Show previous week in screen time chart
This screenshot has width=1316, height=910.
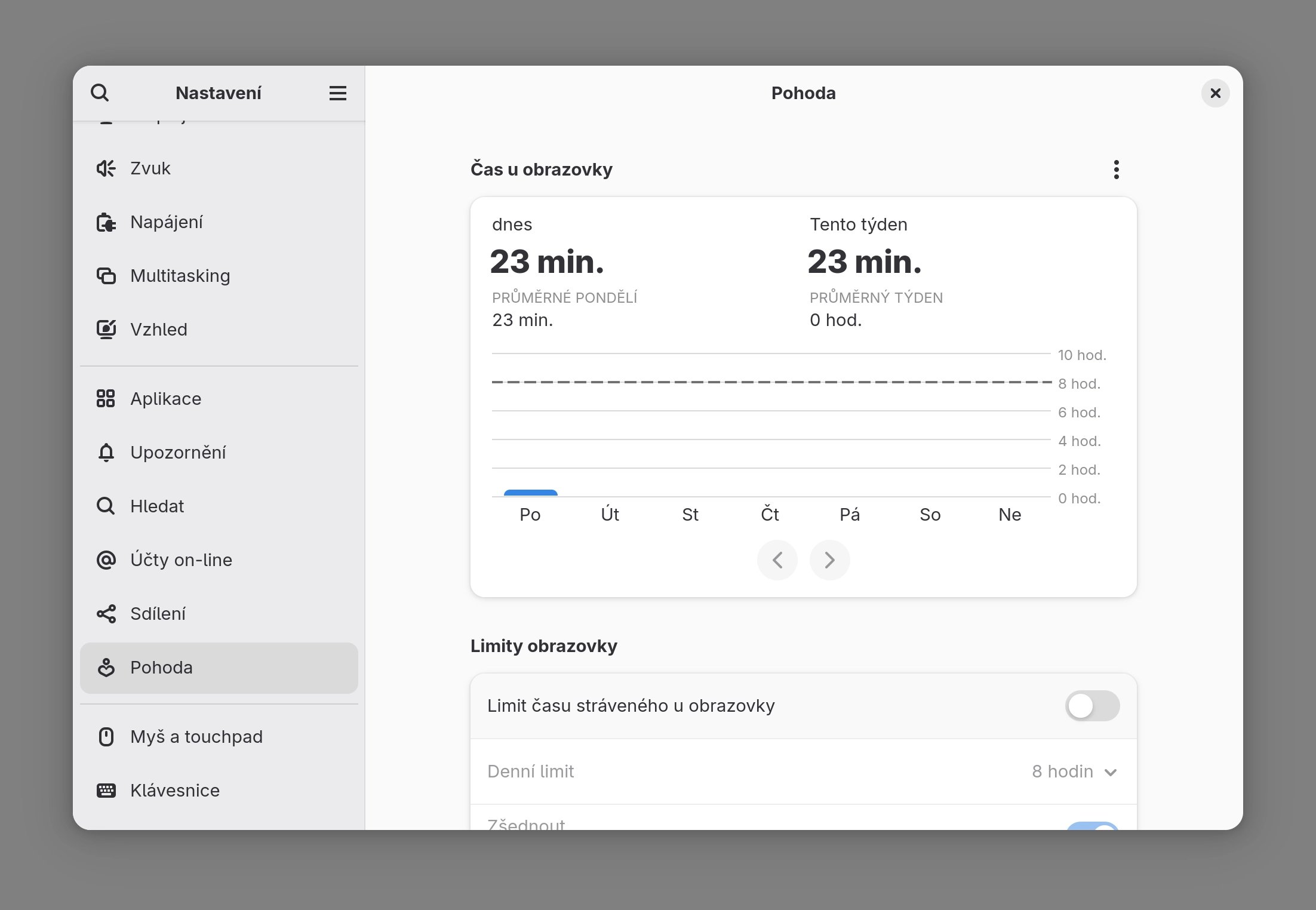(x=777, y=560)
